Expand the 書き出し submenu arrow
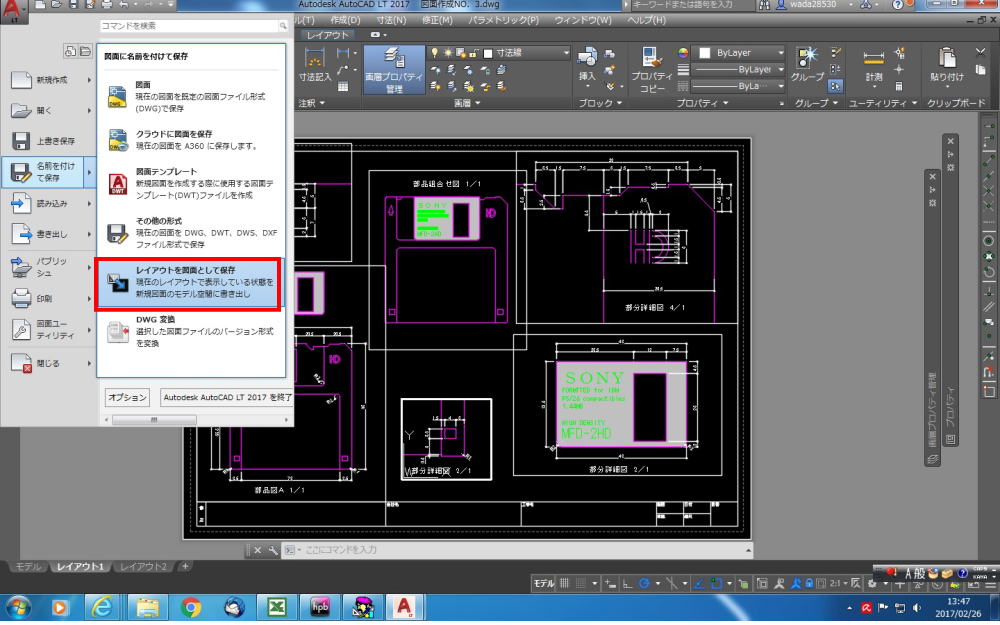The width and height of the screenshot is (1000, 625). tap(89, 234)
